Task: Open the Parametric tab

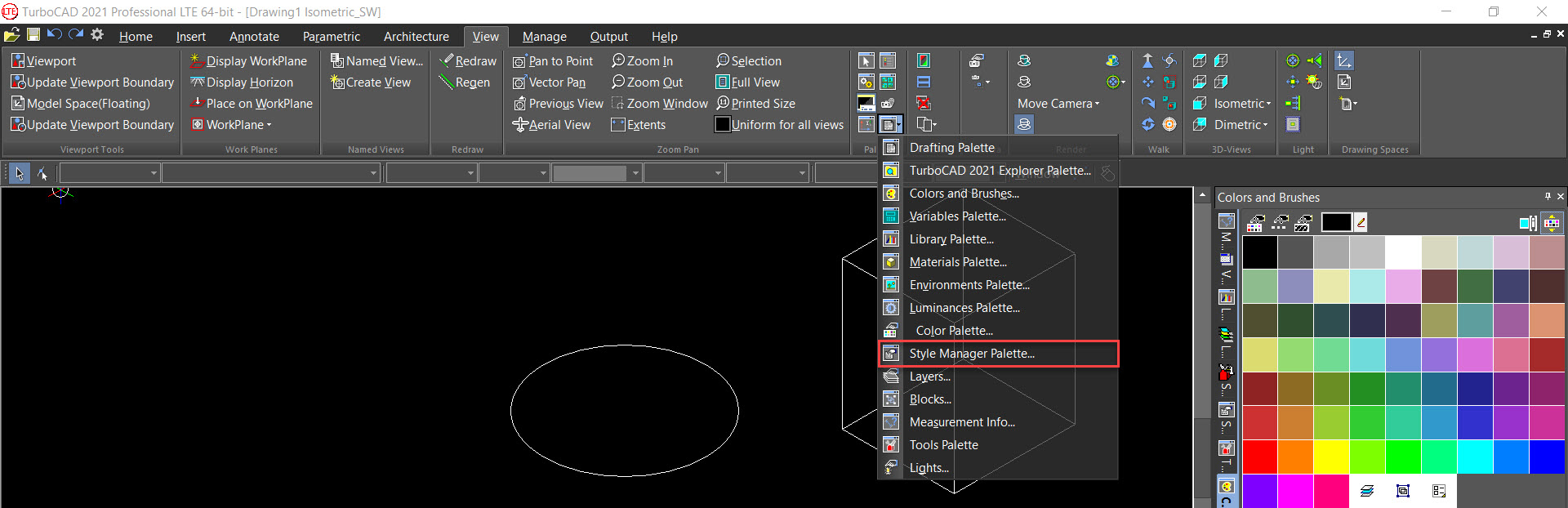Action: (331, 36)
